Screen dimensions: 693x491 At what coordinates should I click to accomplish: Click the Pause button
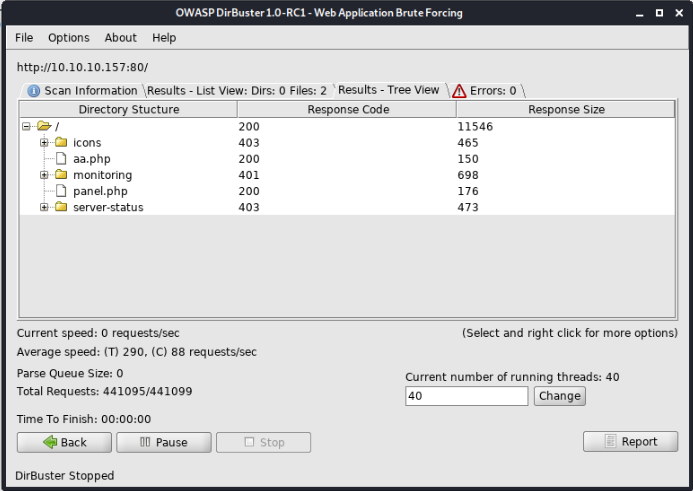[164, 442]
